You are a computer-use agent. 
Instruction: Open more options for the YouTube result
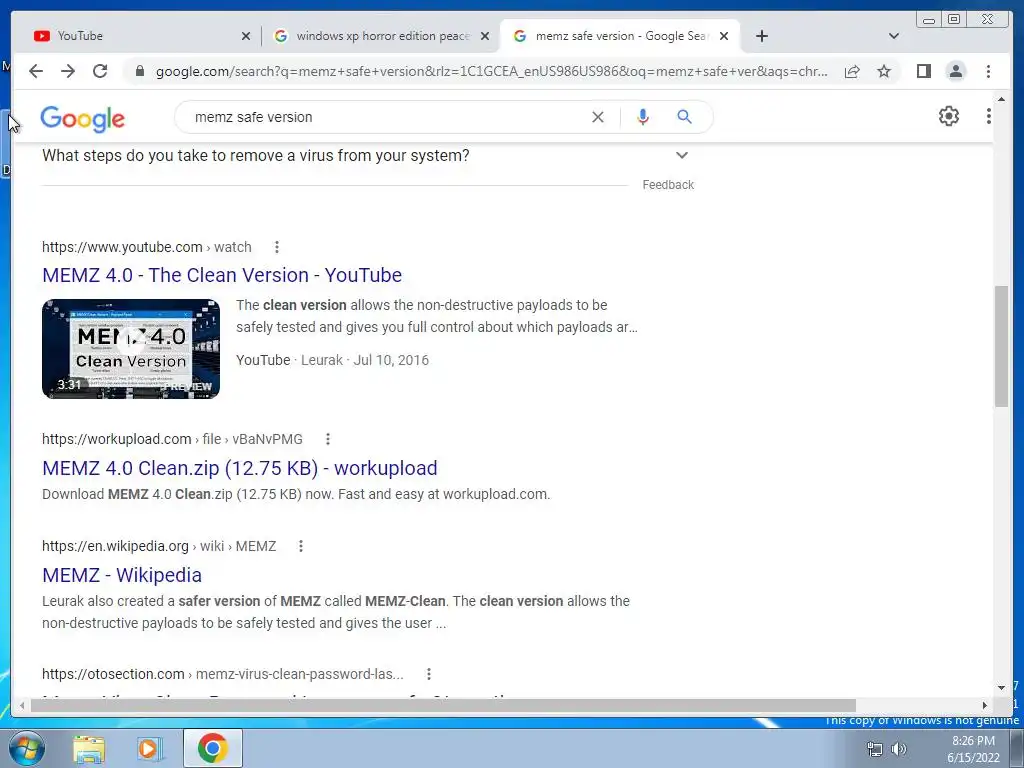(277, 247)
